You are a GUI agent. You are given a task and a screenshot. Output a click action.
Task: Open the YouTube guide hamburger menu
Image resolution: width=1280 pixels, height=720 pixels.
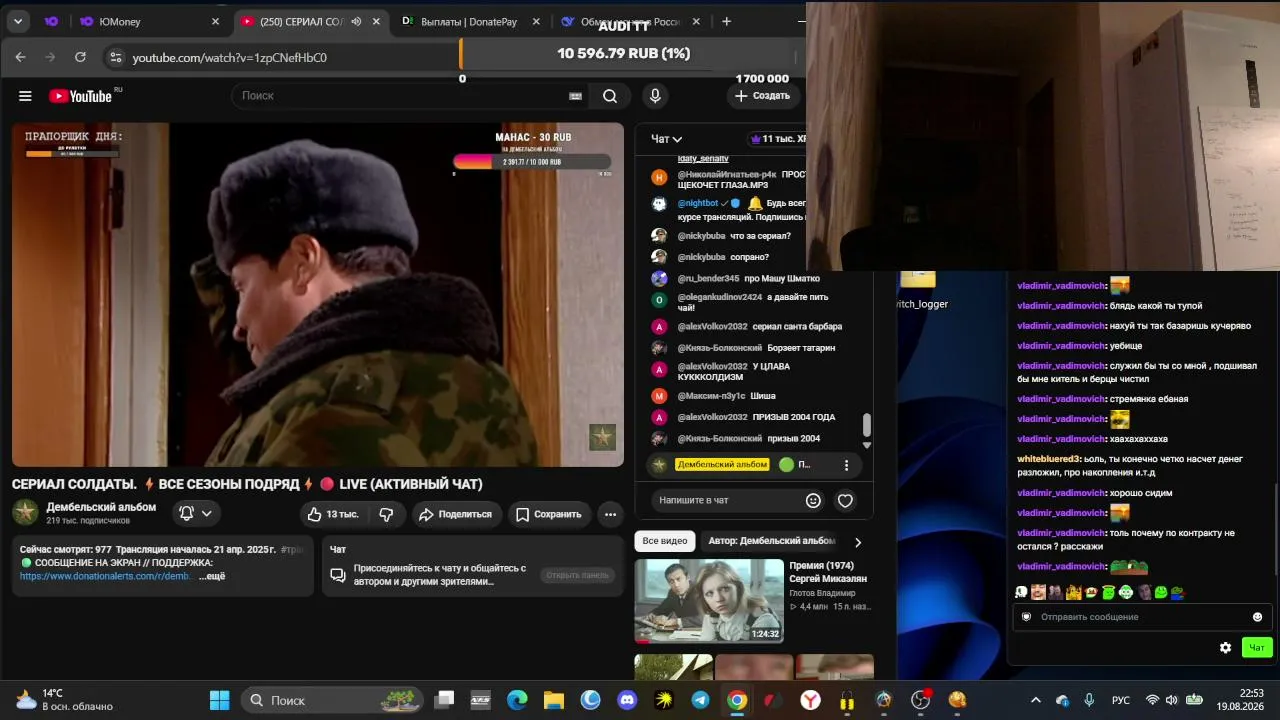[25, 96]
